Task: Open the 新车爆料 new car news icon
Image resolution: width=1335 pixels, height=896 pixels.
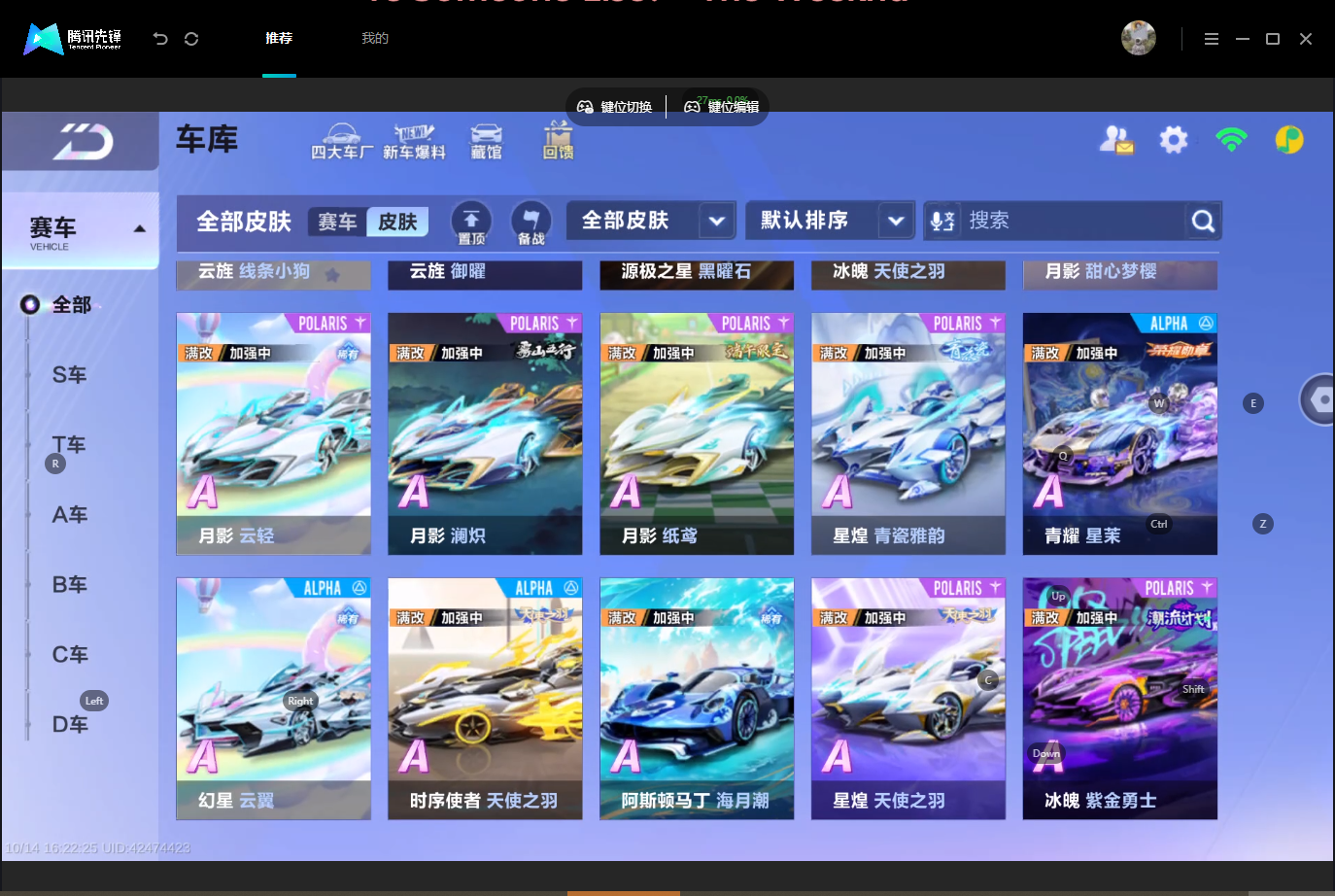Action: point(414,141)
